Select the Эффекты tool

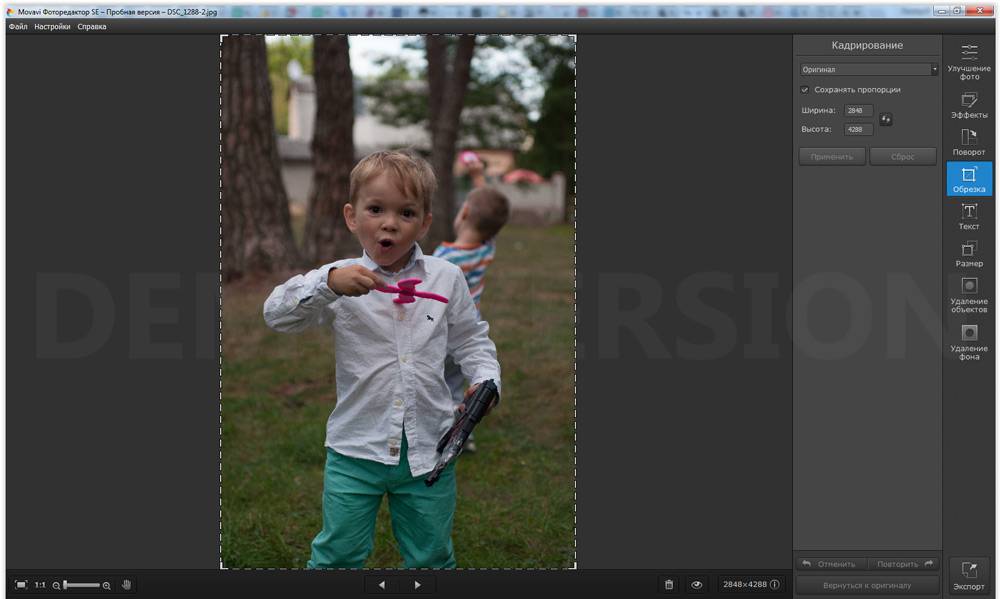(969, 105)
